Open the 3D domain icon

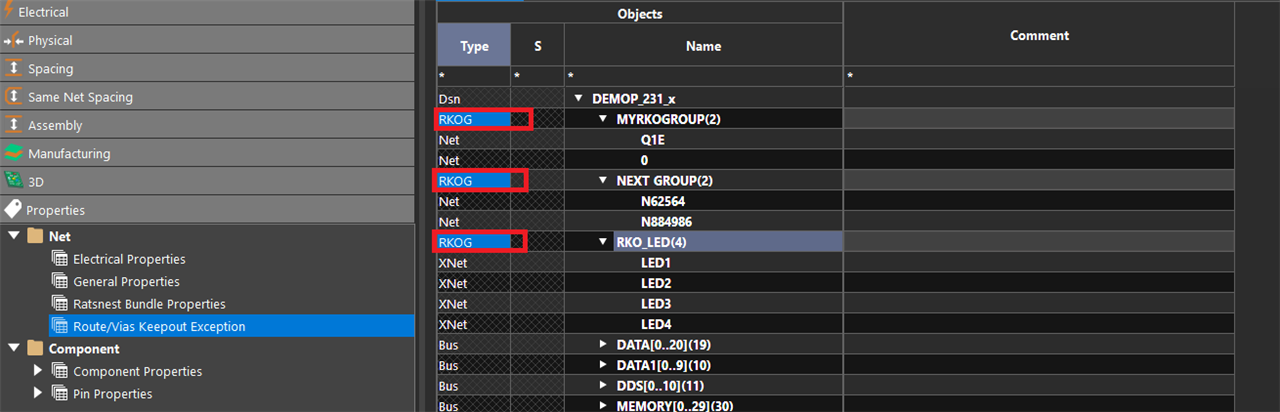click(13, 181)
